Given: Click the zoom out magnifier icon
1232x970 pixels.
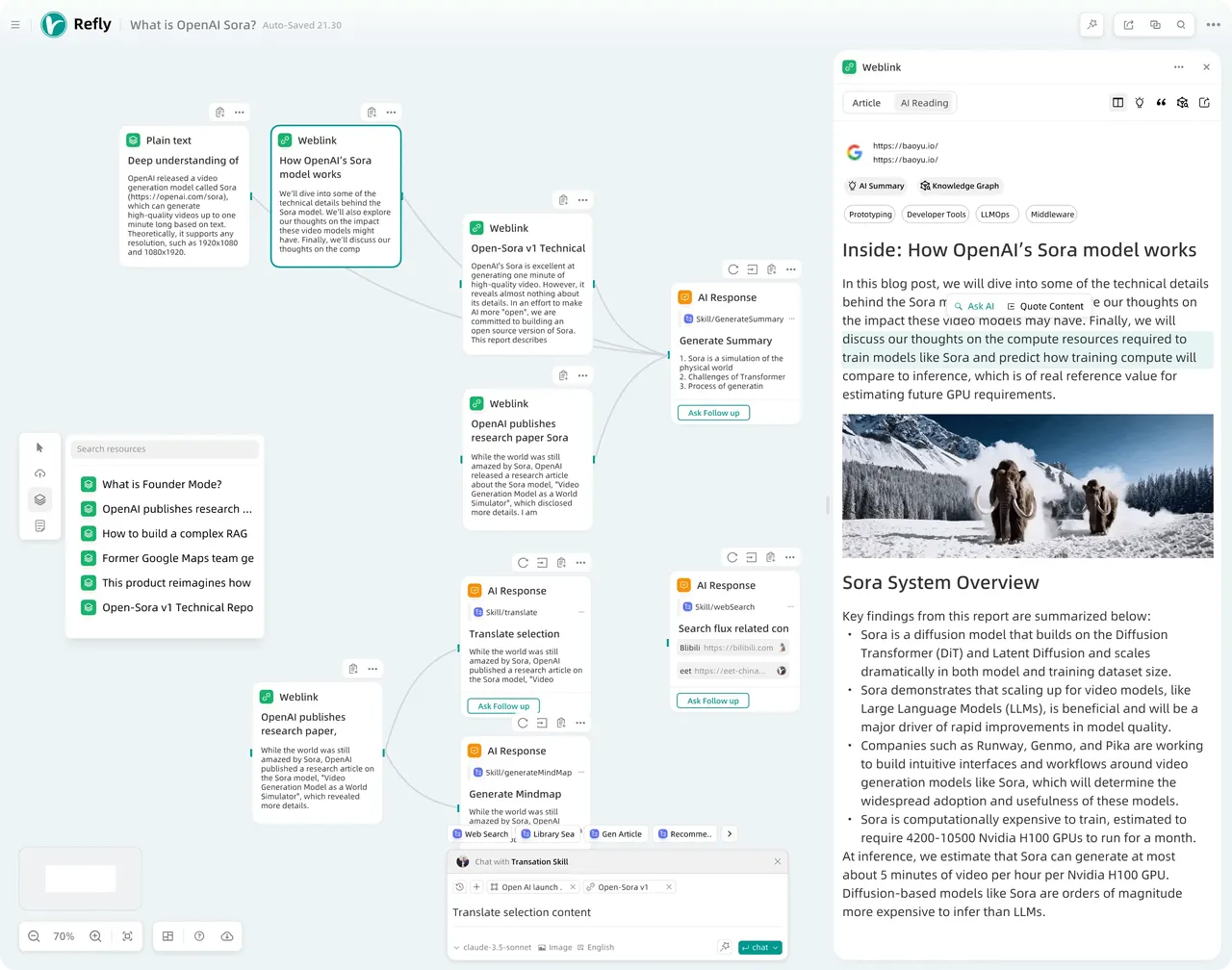Looking at the screenshot, I should tap(34, 936).
